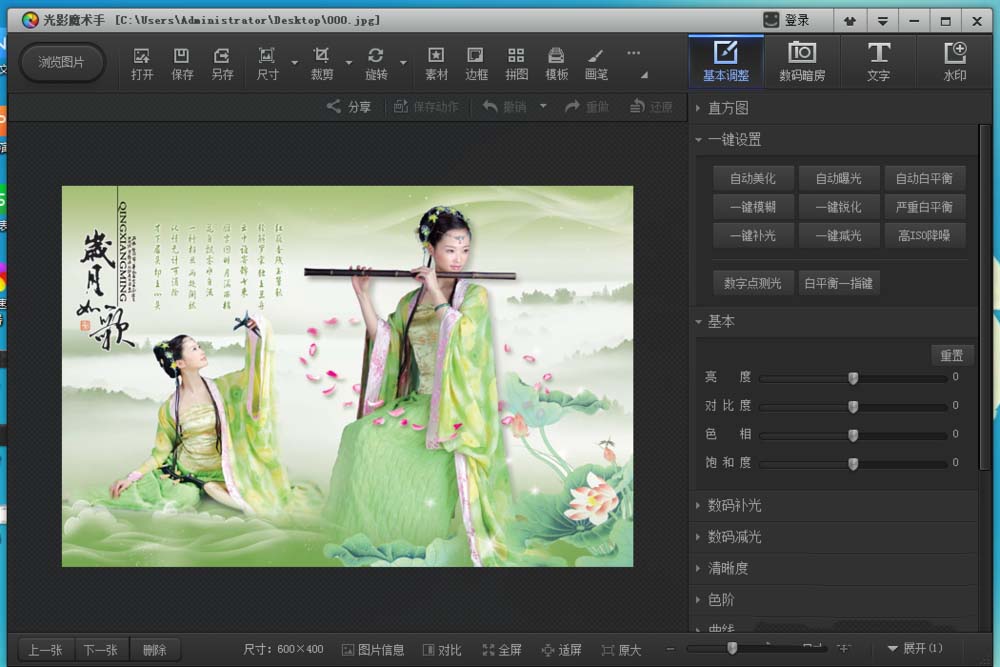Open a file with the 打开 icon

coord(142,64)
